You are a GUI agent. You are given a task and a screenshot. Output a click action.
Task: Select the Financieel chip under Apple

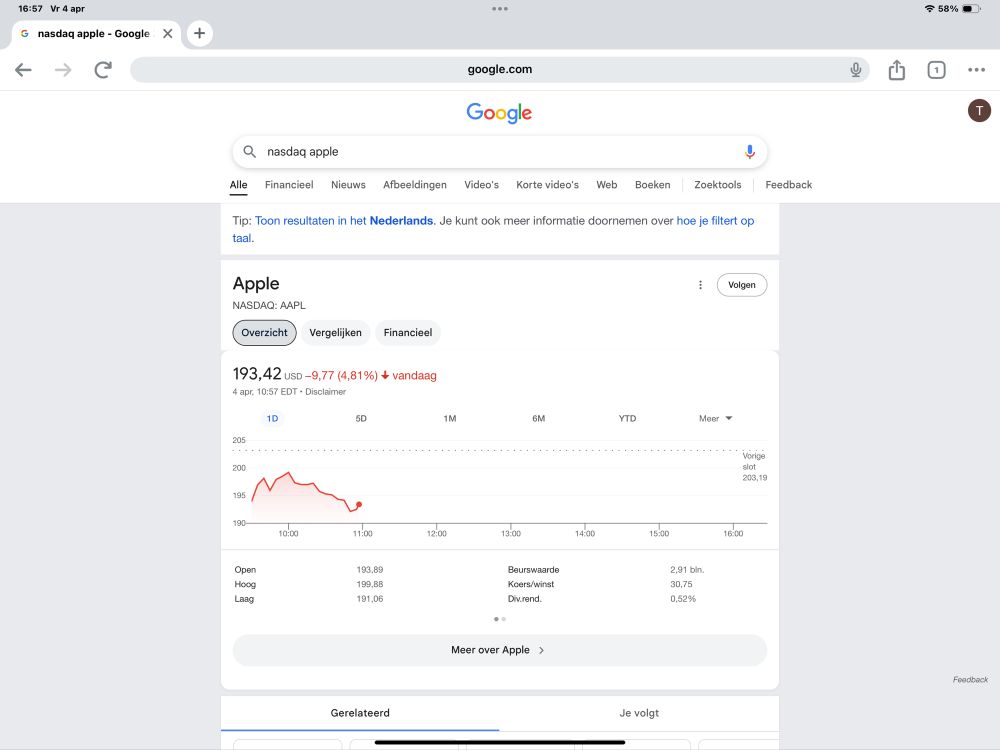[408, 333]
